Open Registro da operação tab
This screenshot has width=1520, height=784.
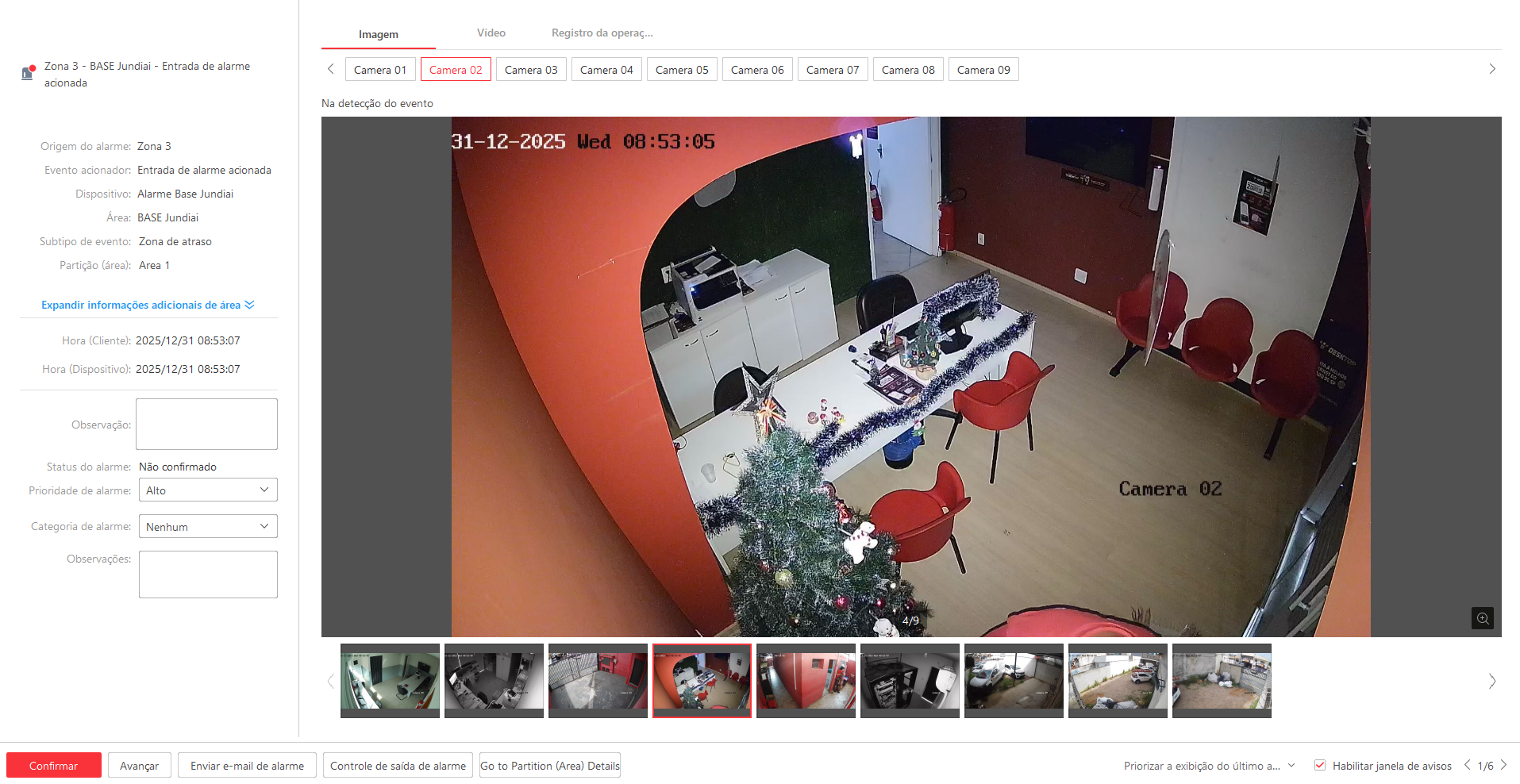click(x=602, y=33)
